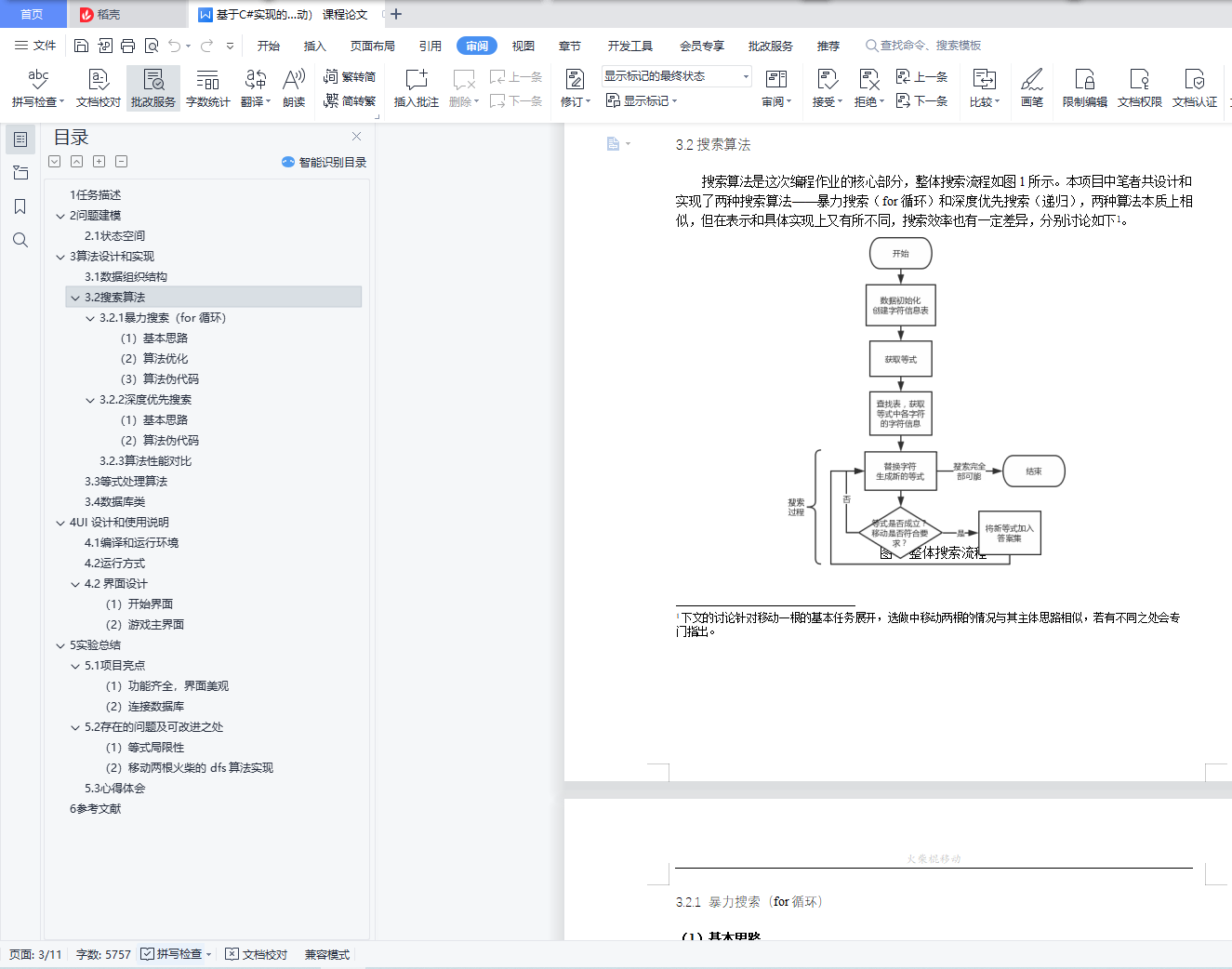Image resolution: width=1232 pixels, height=969 pixels.
Task: Open 限制编辑 restrict editing
Action: coord(1085,88)
